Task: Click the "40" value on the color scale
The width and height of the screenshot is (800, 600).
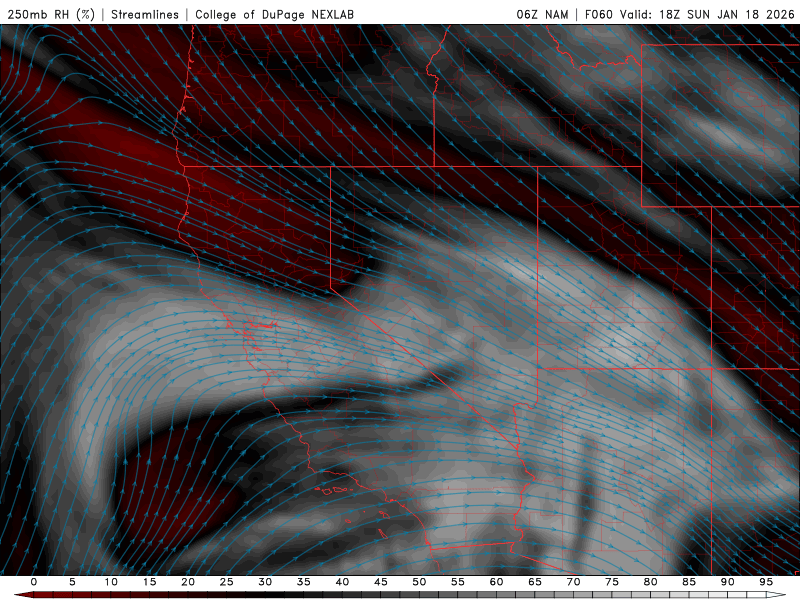Action: (342, 582)
